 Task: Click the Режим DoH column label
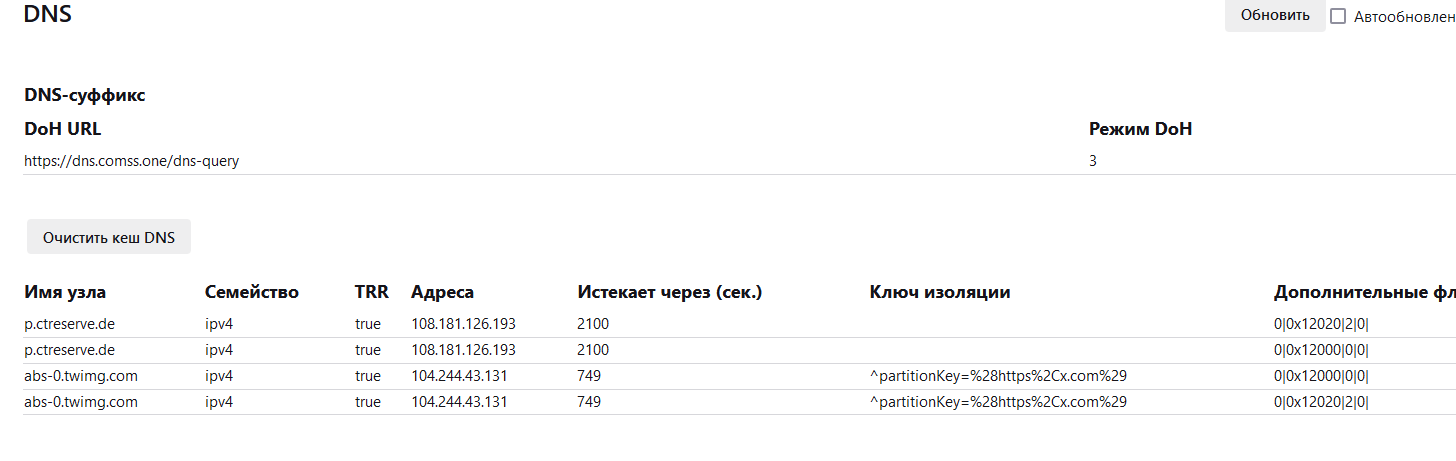click(x=1140, y=129)
